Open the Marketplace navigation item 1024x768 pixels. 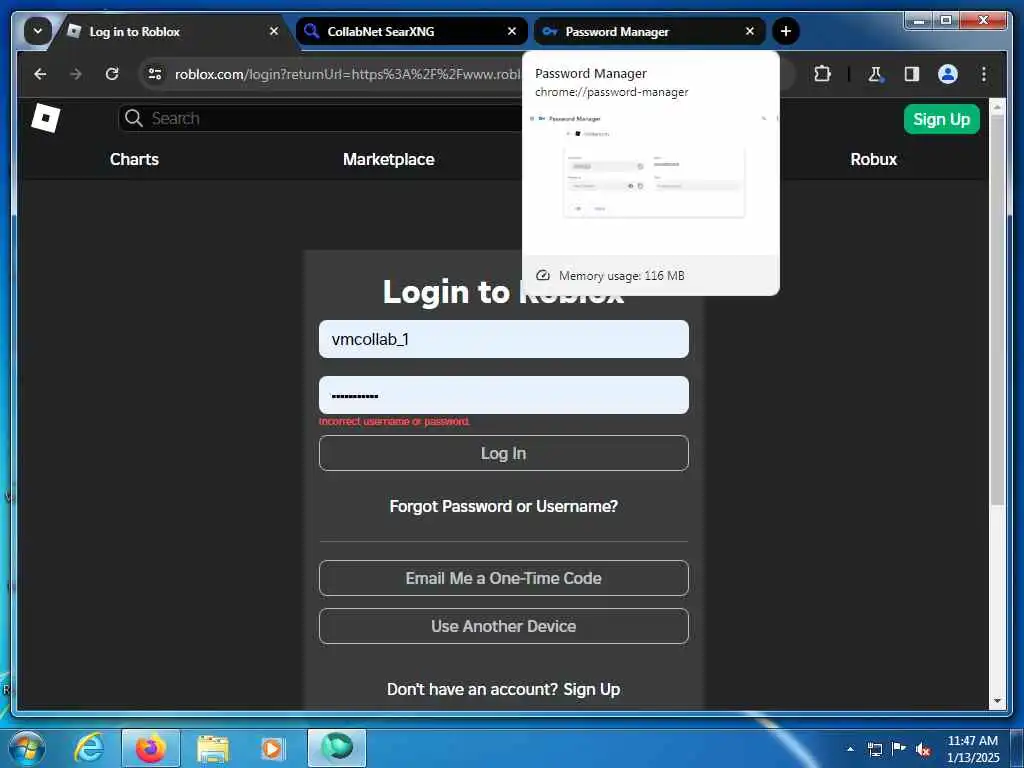pos(389,159)
